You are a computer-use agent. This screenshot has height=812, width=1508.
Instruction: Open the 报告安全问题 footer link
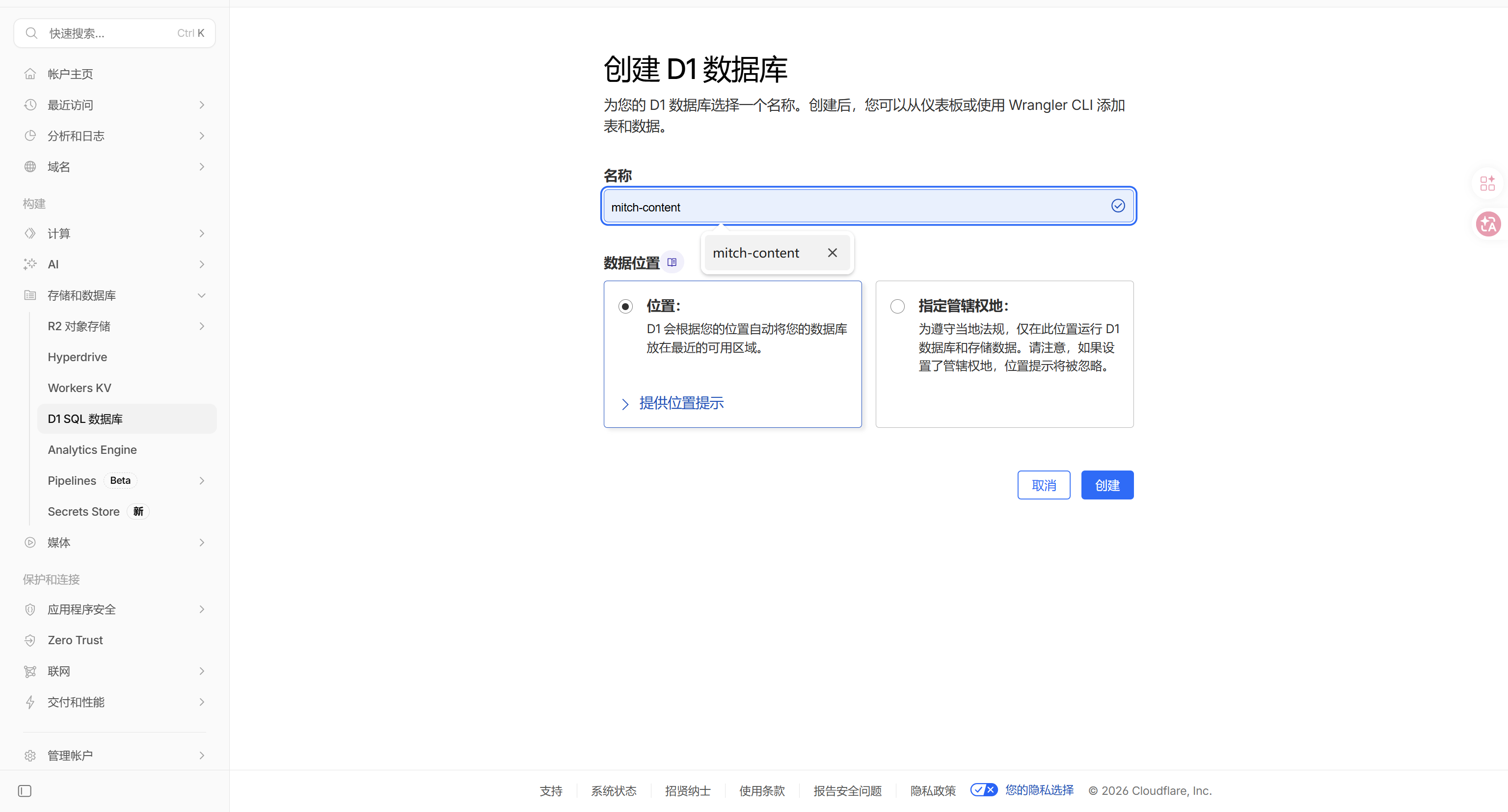coord(848,791)
